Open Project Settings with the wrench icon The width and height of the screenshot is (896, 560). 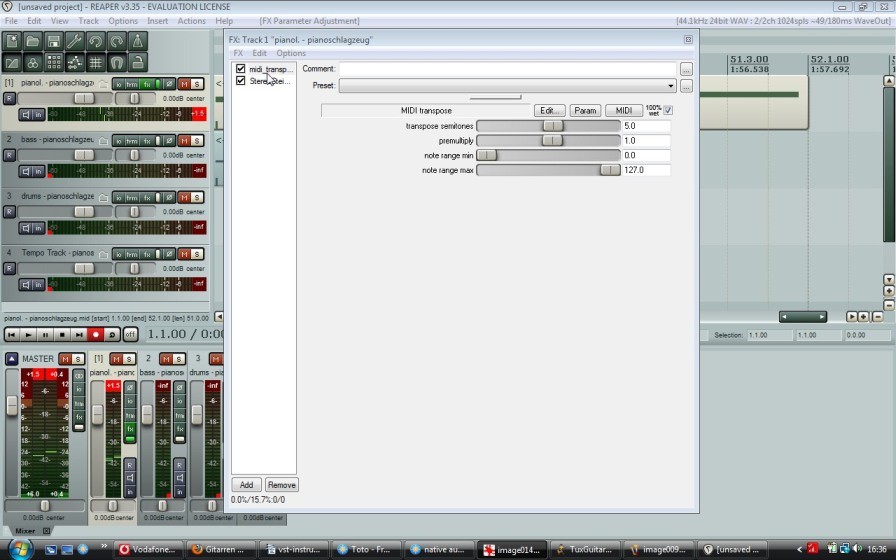74,41
